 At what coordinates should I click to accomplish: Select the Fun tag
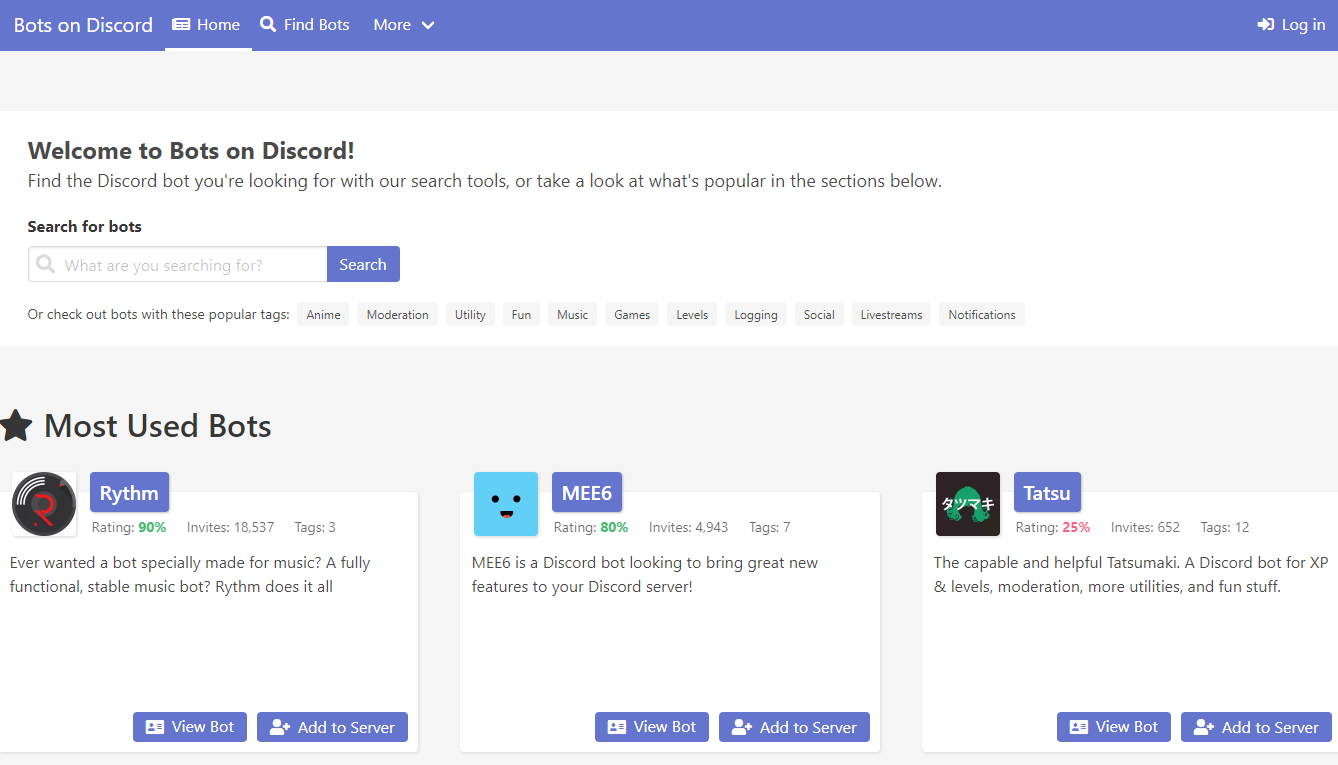click(521, 315)
